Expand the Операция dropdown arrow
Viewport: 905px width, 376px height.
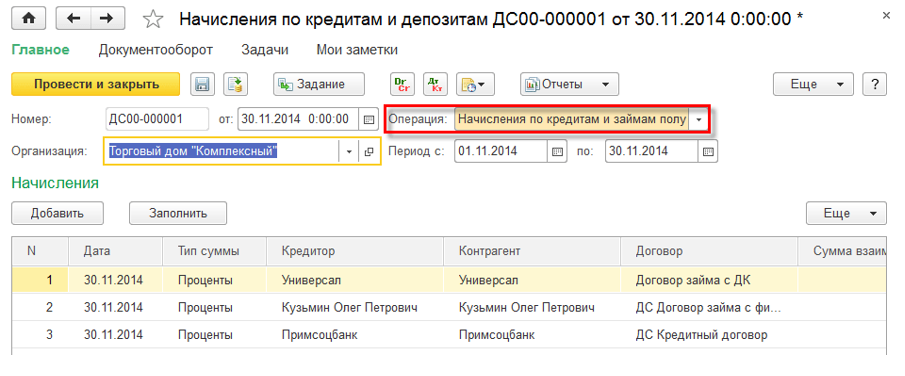pyautogui.click(x=700, y=120)
